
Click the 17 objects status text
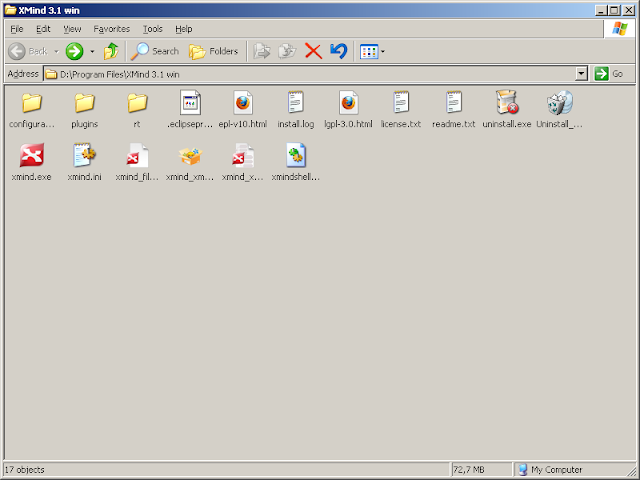tap(24, 470)
